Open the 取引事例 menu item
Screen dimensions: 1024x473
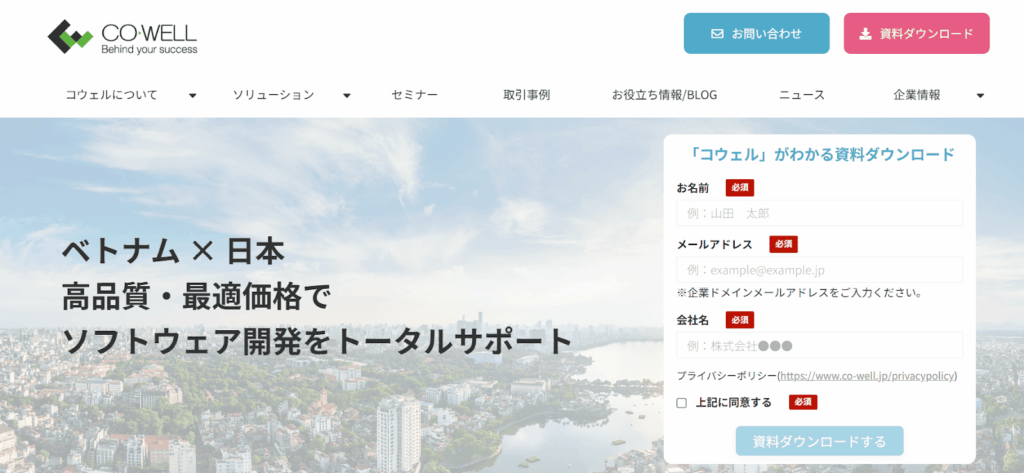click(526, 95)
